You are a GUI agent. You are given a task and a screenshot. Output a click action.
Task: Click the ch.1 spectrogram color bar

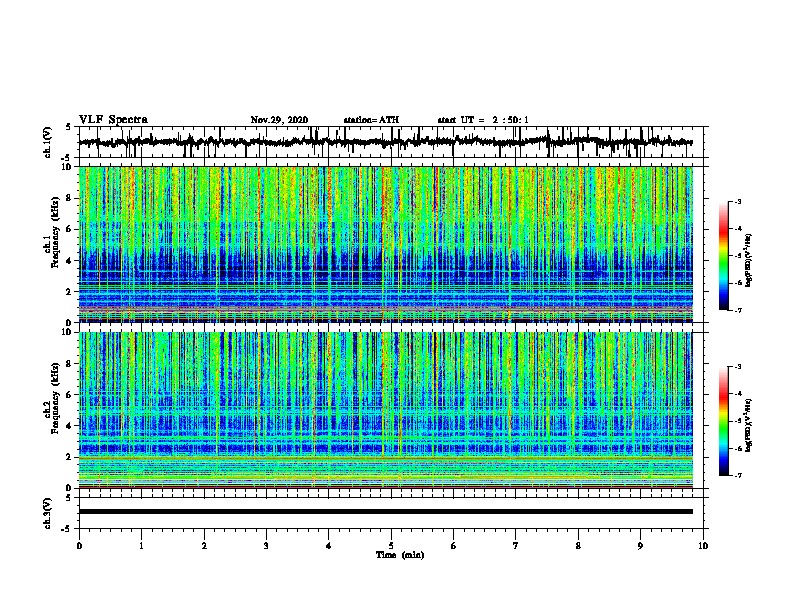point(723,256)
